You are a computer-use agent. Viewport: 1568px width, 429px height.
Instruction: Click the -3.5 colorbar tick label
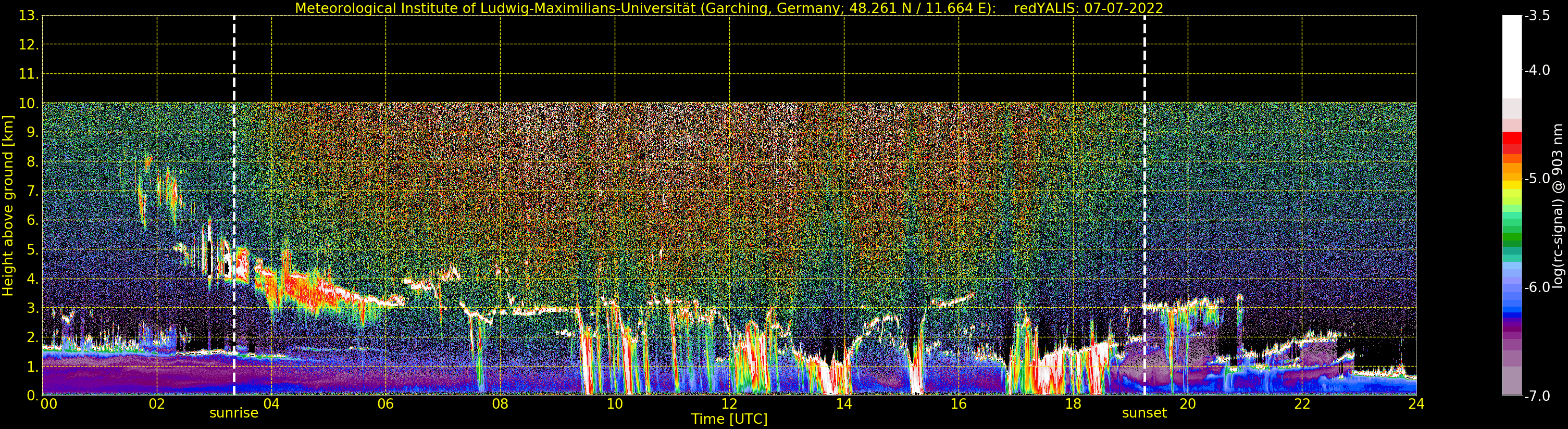coord(1537,16)
